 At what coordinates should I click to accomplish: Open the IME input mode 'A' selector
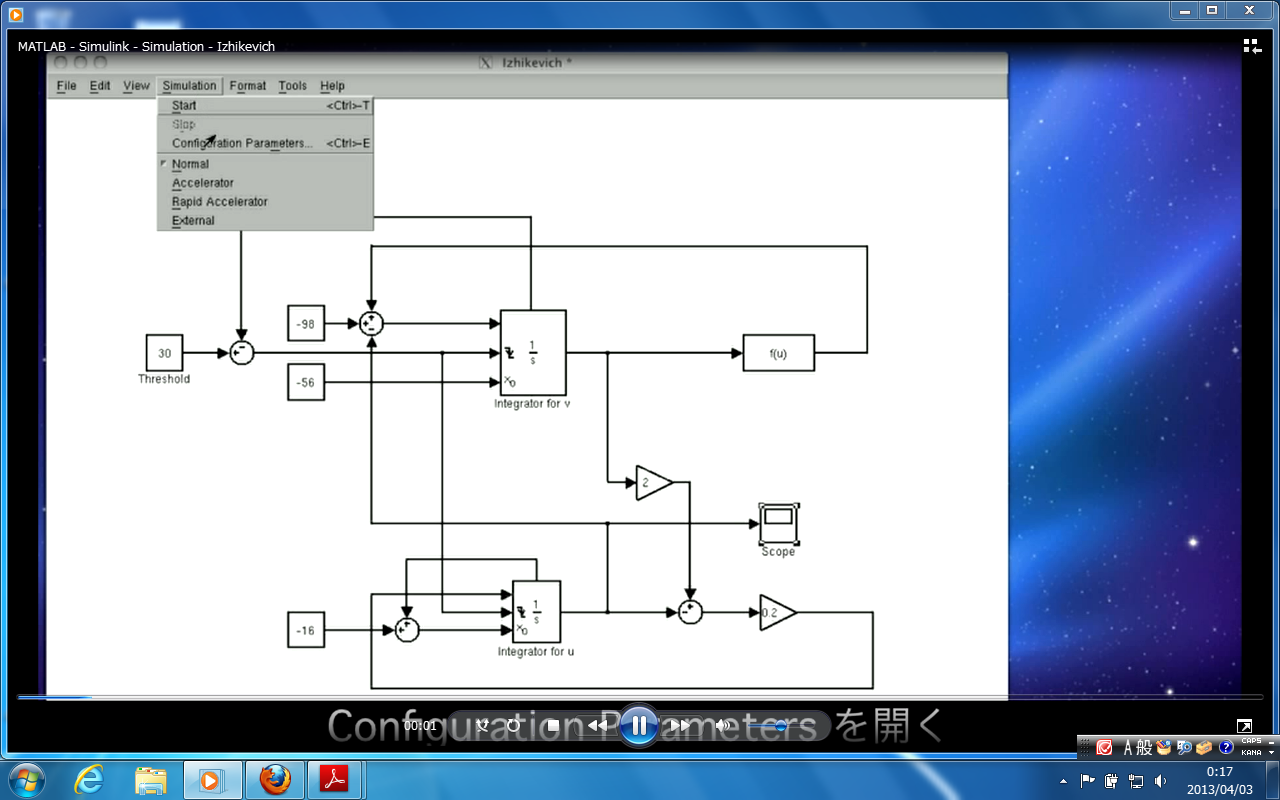pos(1128,748)
